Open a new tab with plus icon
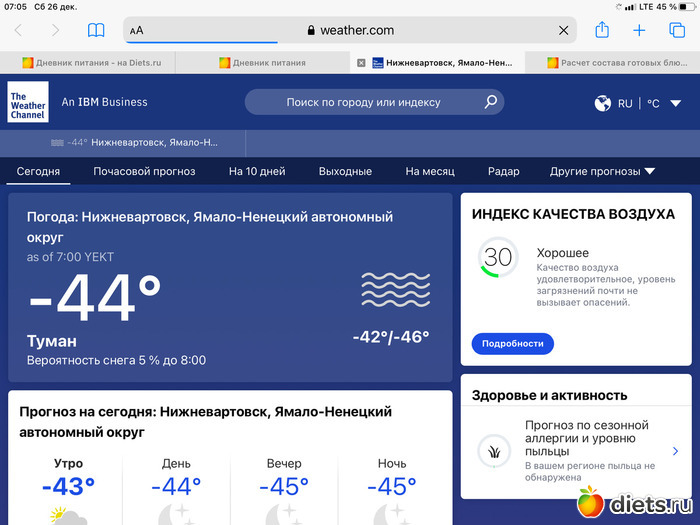The height and width of the screenshot is (525, 700). [x=639, y=30]
